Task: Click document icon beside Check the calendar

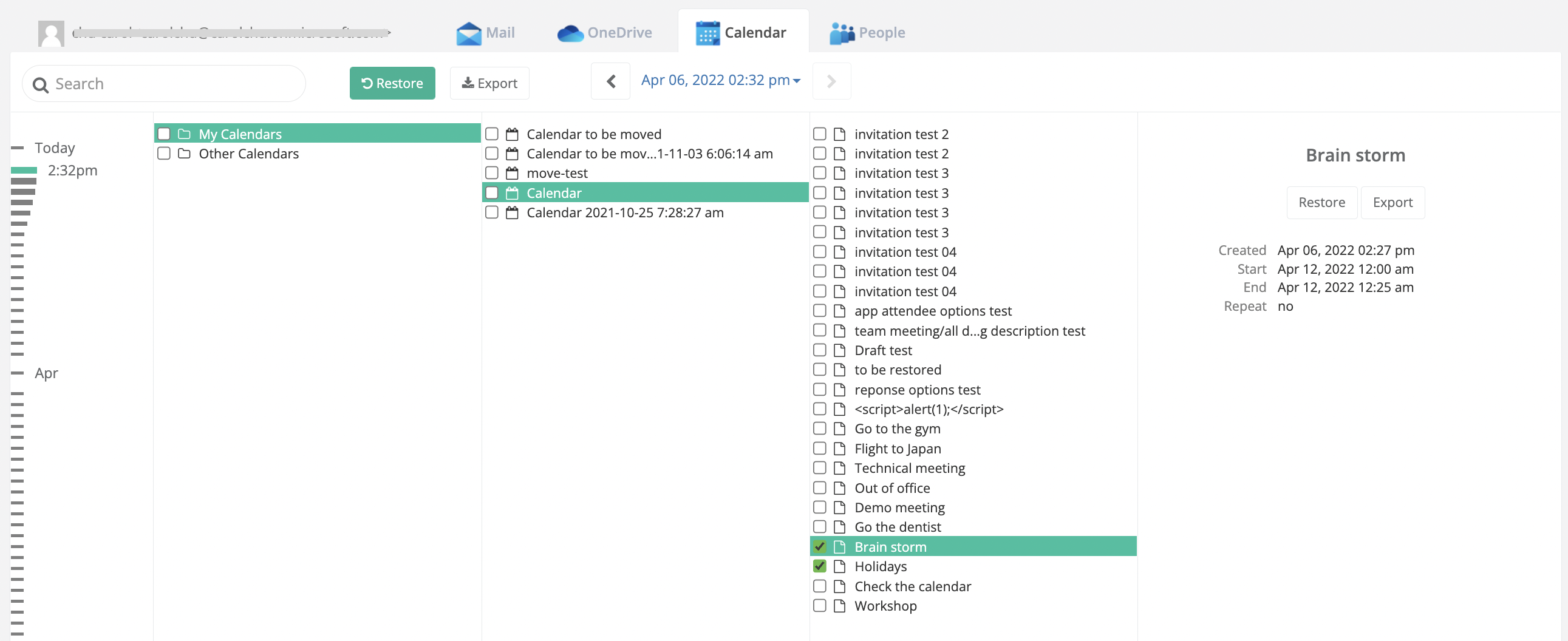Action: 839,586
